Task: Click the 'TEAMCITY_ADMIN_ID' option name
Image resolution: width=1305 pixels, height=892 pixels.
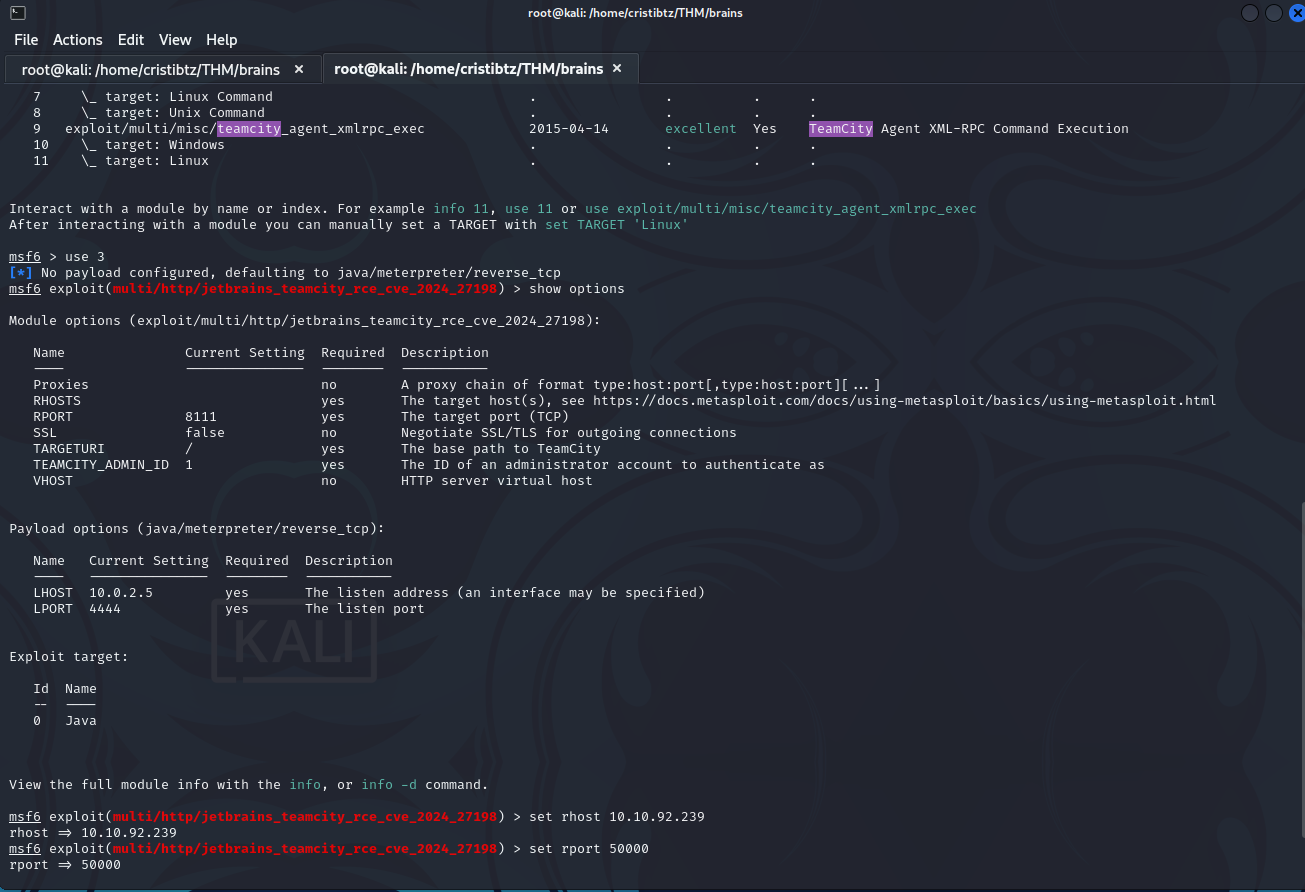Action: pos(101,465)
